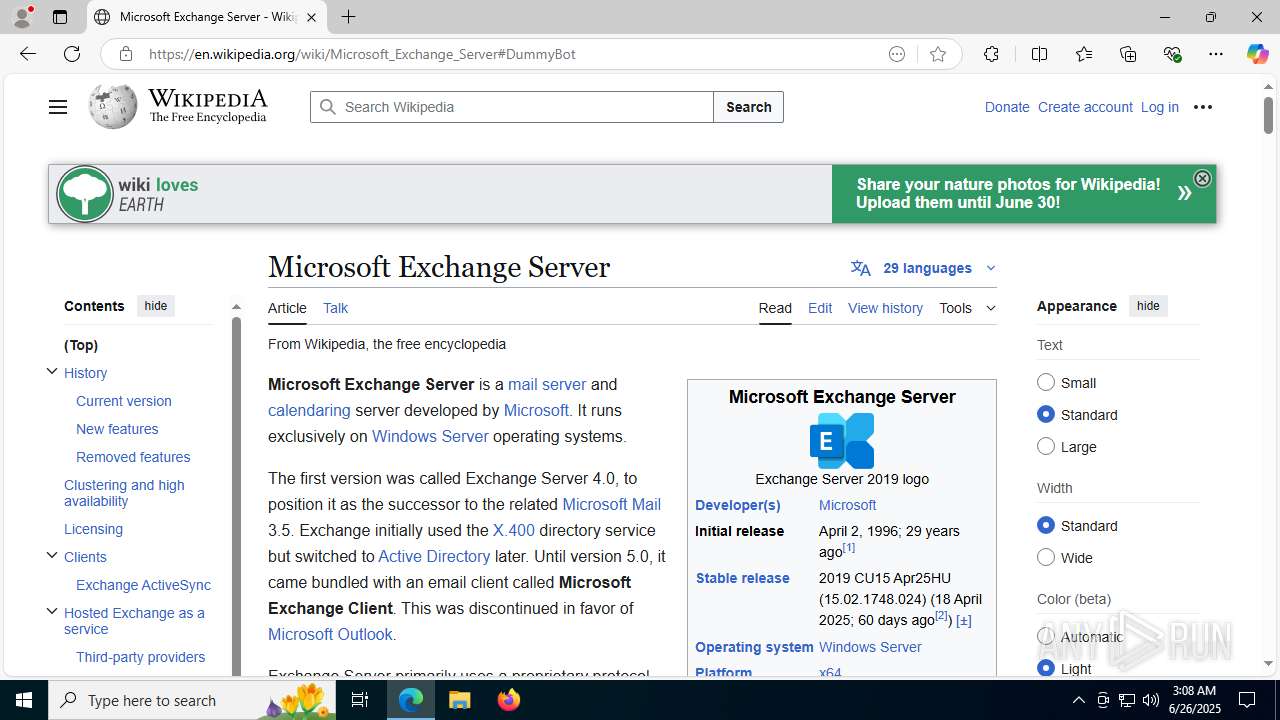Open Edge Settings and more menu
The width and height of the screenshot is (1280, 720).
point(1216,54)
